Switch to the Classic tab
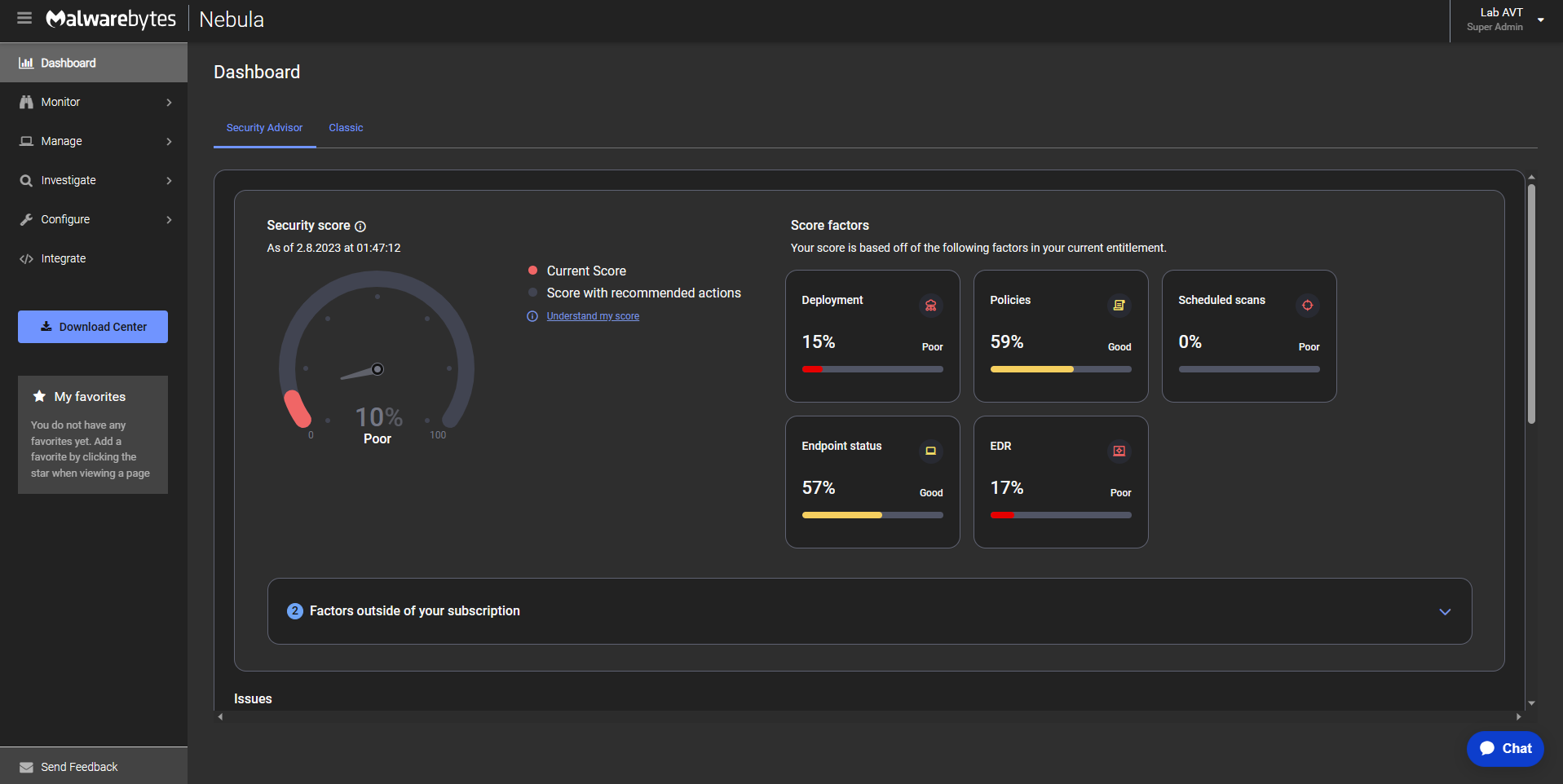Viewport: 1563px width, 784px height. [x=346, y=128]
